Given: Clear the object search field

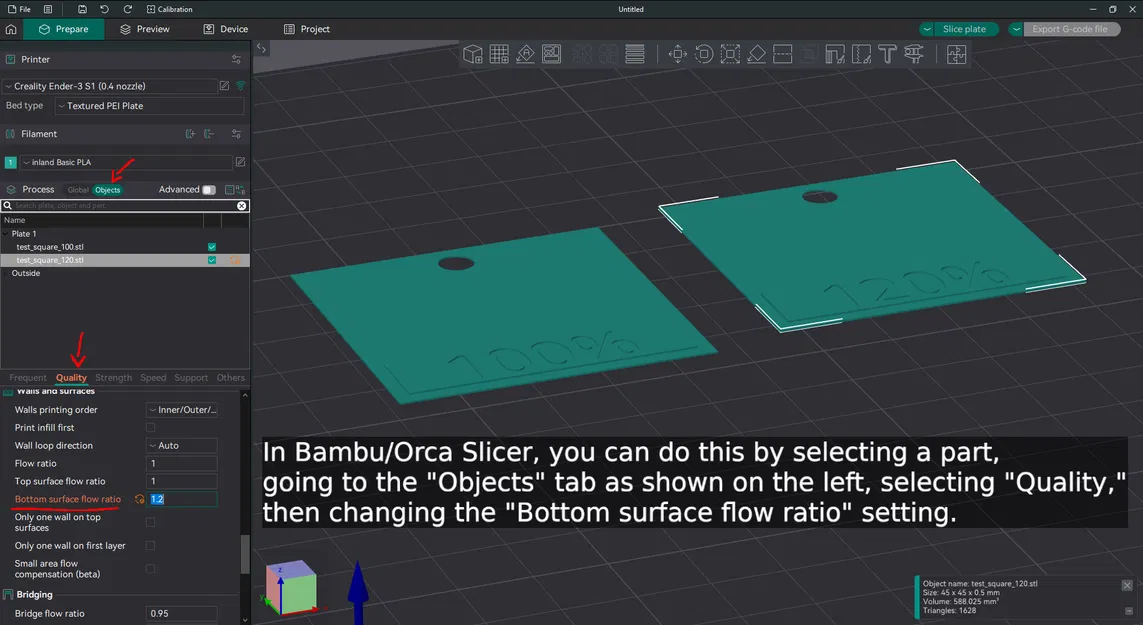Looking at the screenshot, I should [241, 206].
